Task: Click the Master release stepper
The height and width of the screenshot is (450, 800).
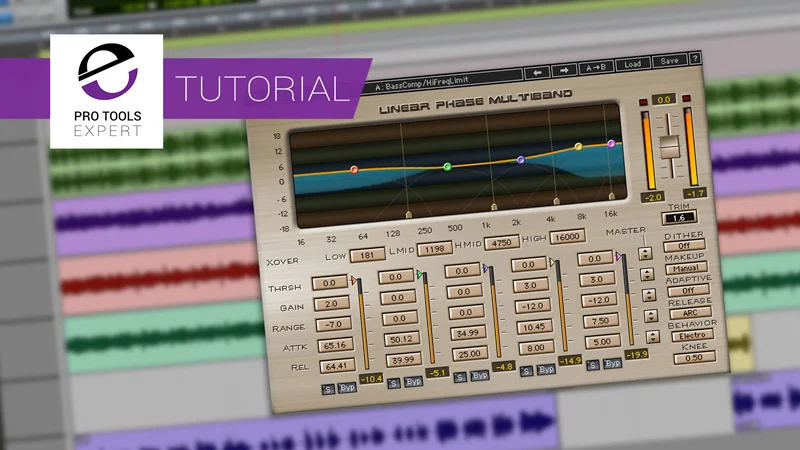Action: (653, 337)
